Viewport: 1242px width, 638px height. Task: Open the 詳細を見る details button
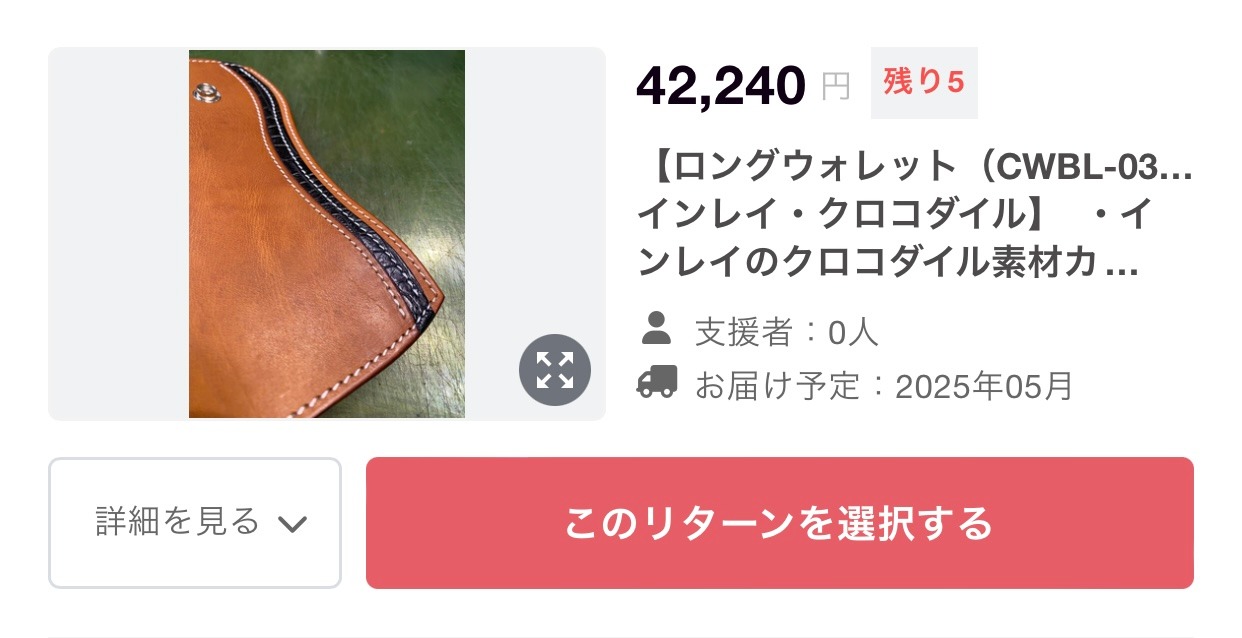[x=195, y=523]
